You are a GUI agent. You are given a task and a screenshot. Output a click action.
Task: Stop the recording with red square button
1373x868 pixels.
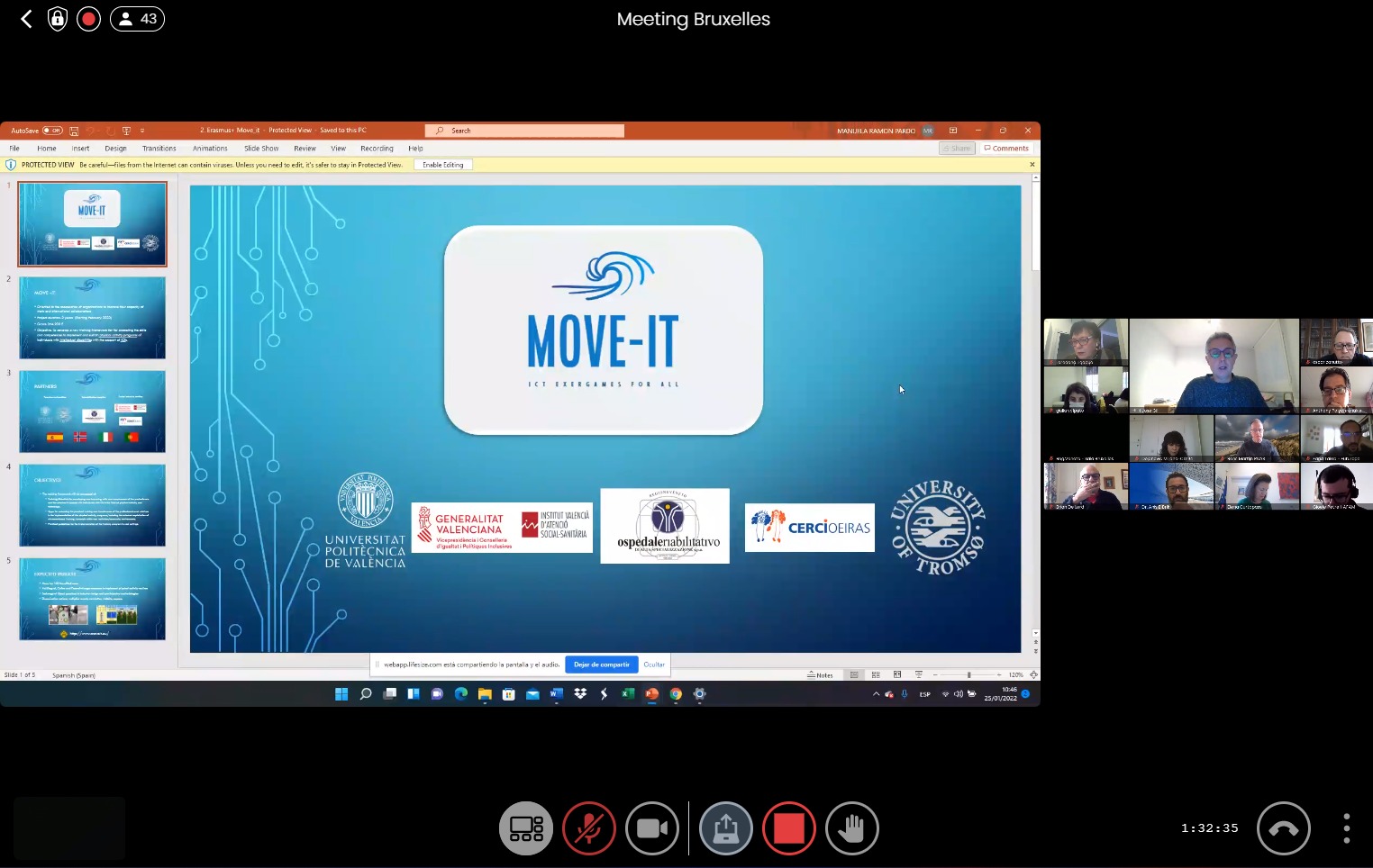click(x=789, y=828)
